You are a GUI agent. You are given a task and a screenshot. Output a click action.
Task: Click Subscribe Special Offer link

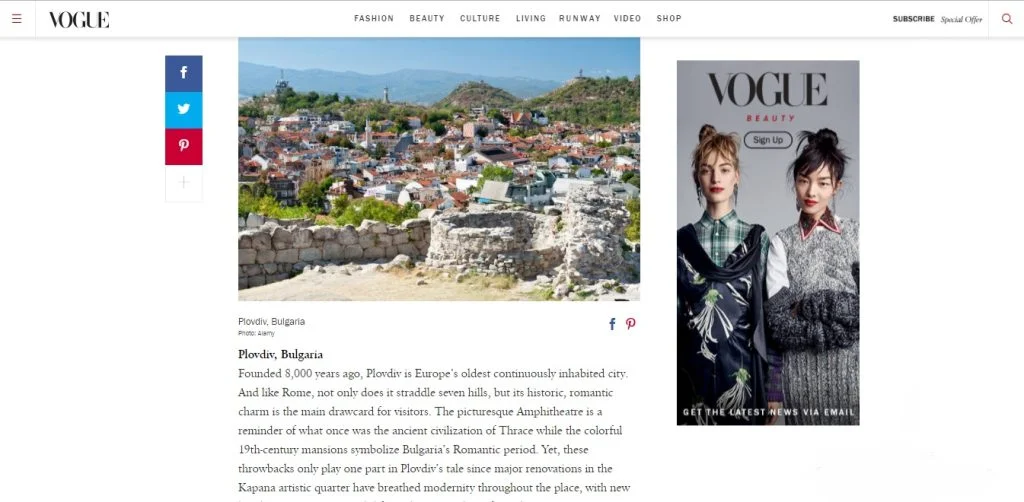pos(937,19)
